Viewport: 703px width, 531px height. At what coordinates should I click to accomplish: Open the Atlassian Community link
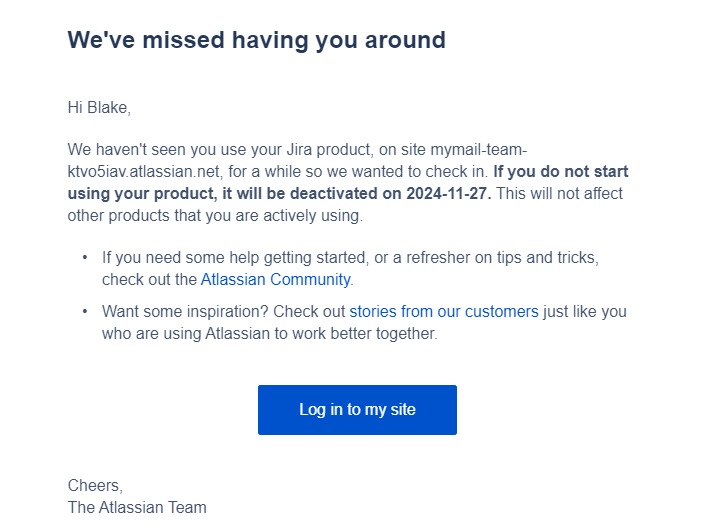[x=275, y=280]
